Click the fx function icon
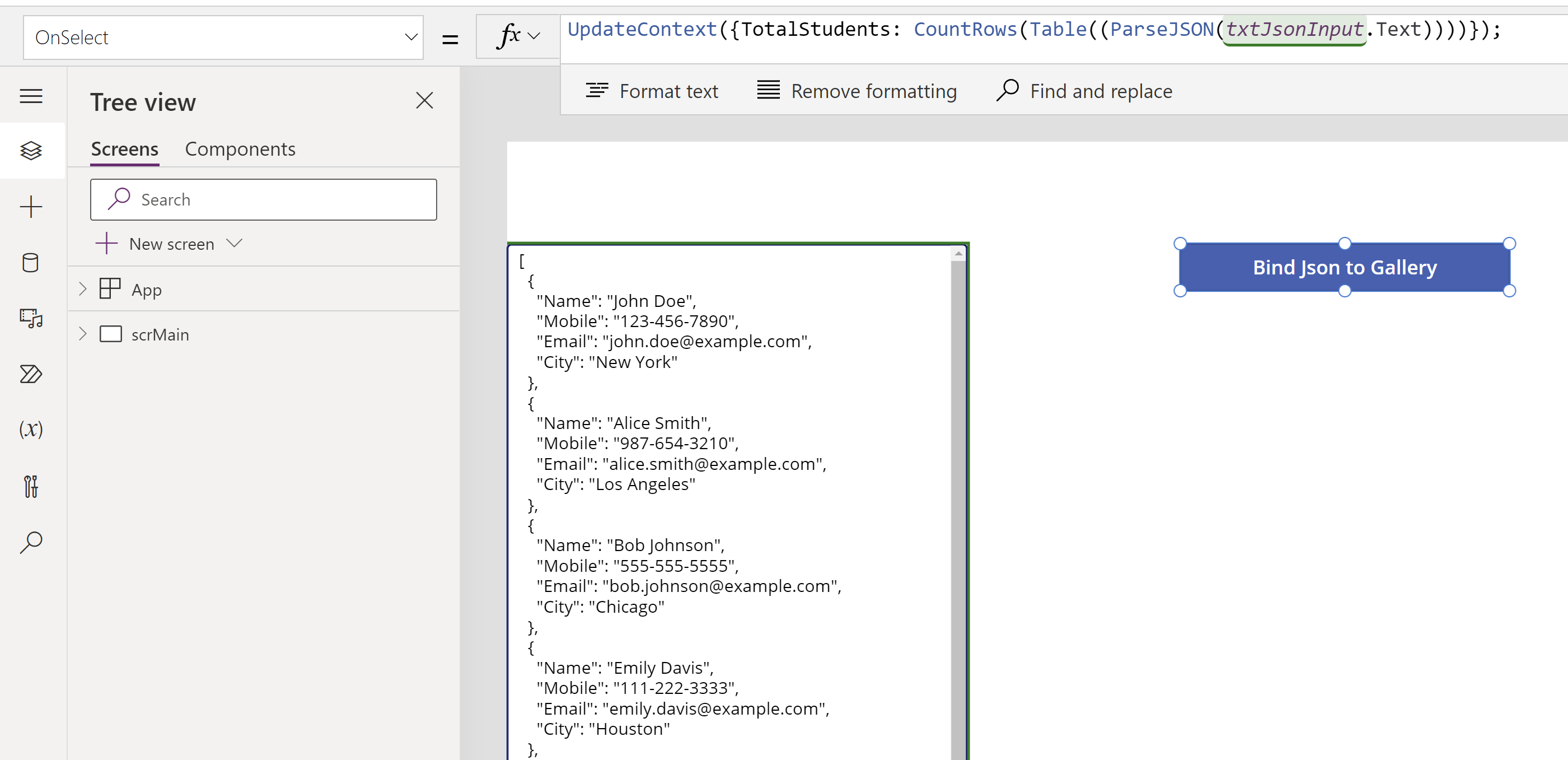 coord(508,36)
